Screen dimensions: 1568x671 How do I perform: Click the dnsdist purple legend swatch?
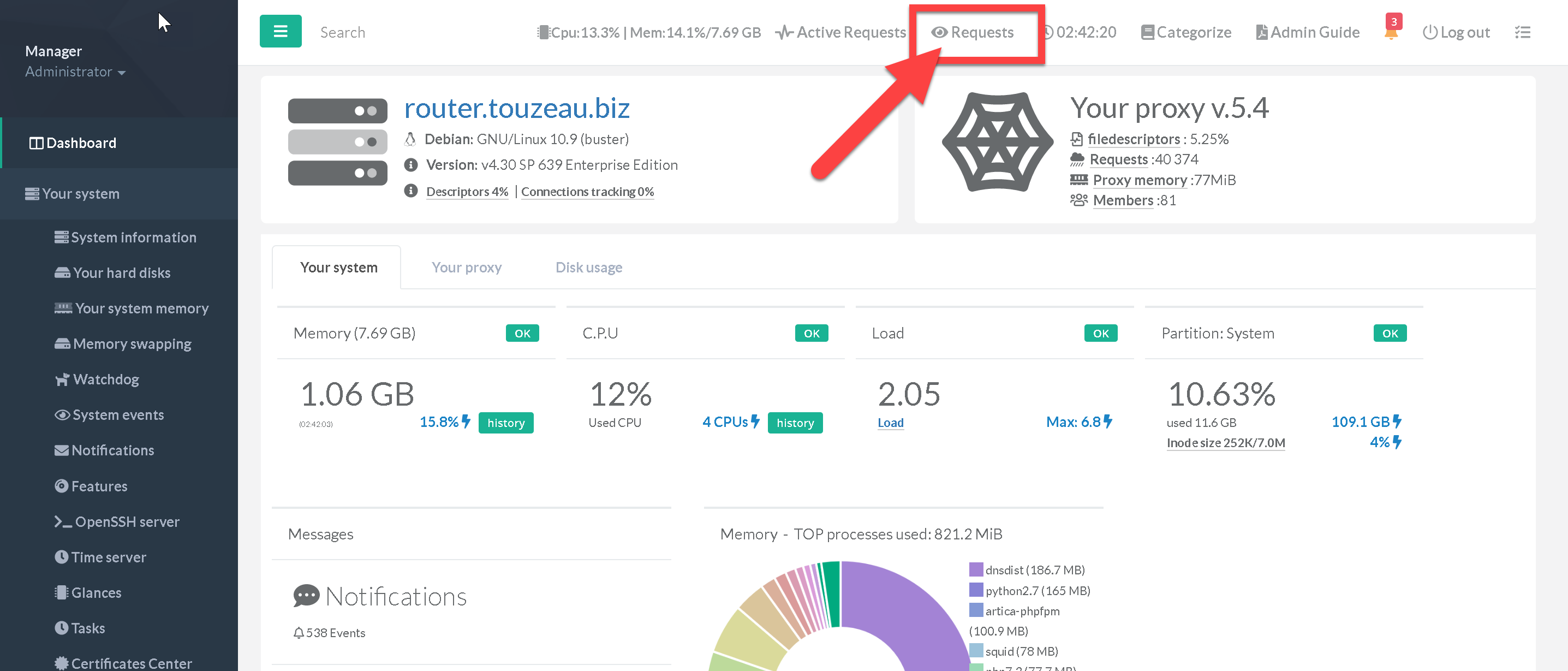[976, 569]
